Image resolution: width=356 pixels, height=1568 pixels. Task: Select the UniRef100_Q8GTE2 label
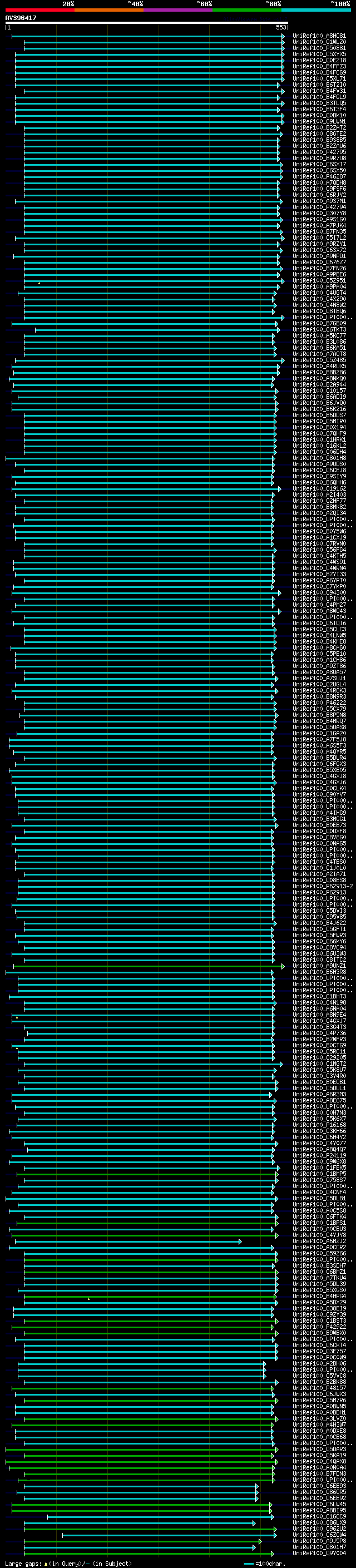(x=319, y=134)
